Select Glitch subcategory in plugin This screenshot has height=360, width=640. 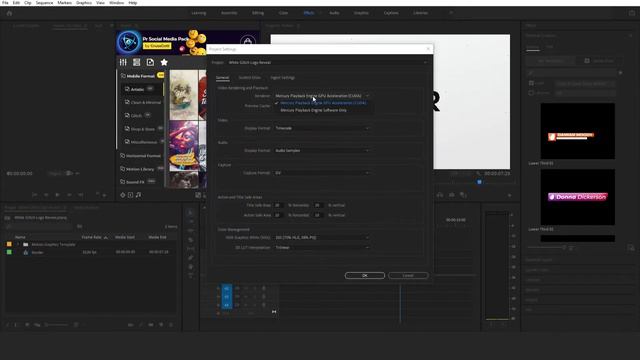[137, 116]
